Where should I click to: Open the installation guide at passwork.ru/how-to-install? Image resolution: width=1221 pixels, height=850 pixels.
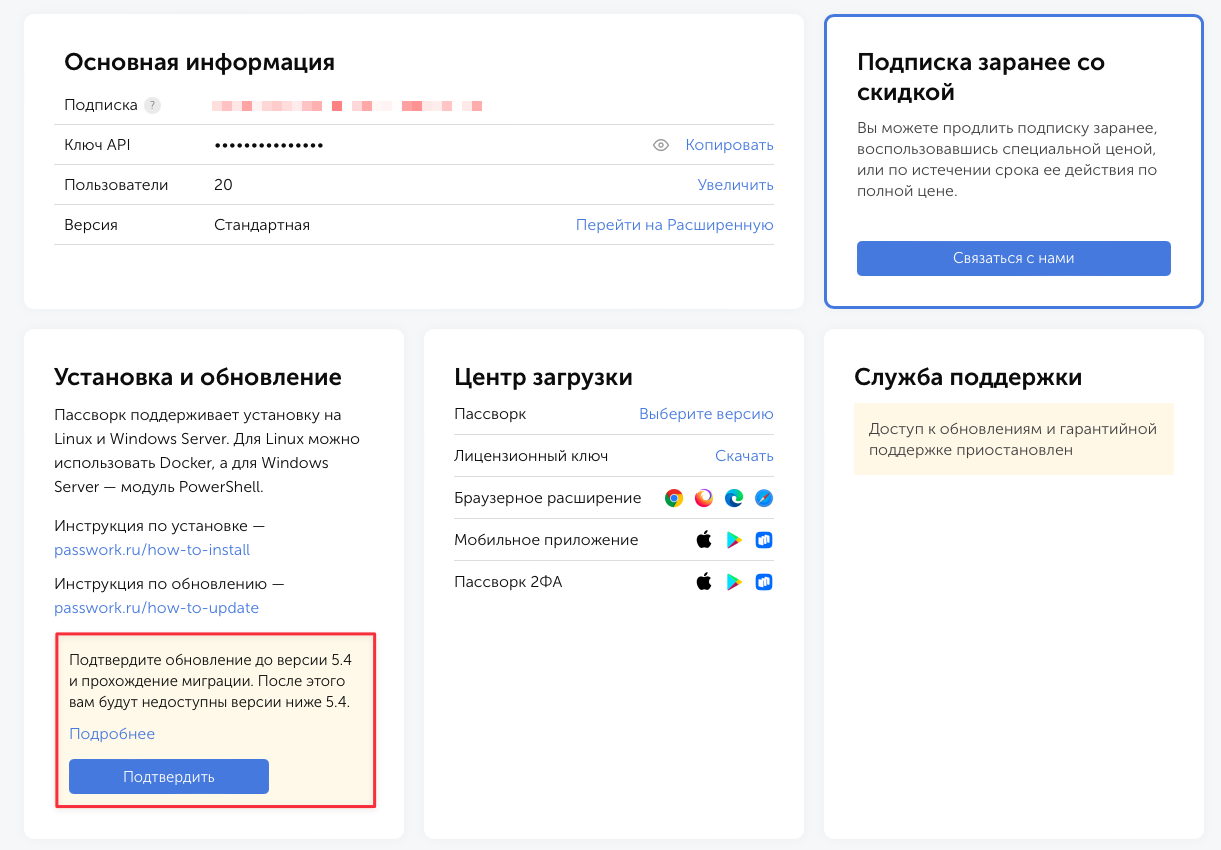coord(152,549)
